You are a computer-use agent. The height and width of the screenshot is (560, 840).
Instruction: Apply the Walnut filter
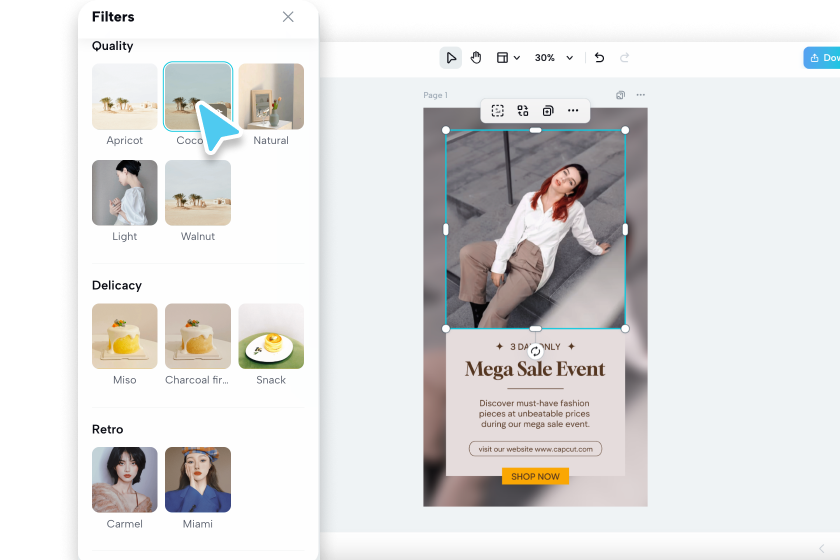point(198,192)
